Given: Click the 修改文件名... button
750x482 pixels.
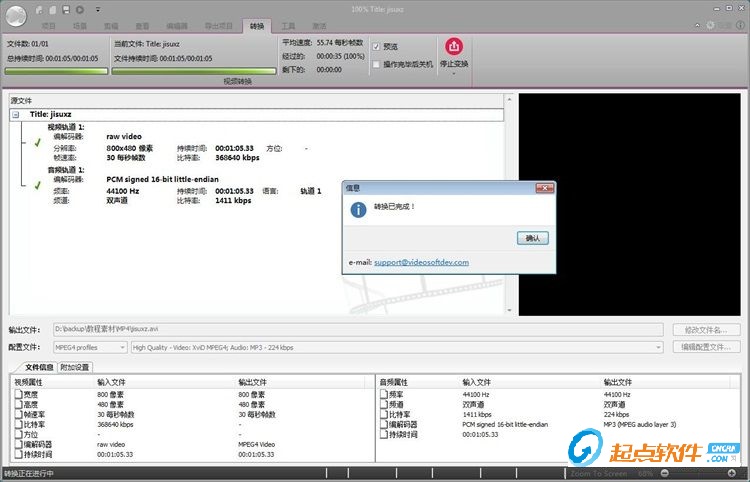Looking at the screenshot, I should click(706, 330).
